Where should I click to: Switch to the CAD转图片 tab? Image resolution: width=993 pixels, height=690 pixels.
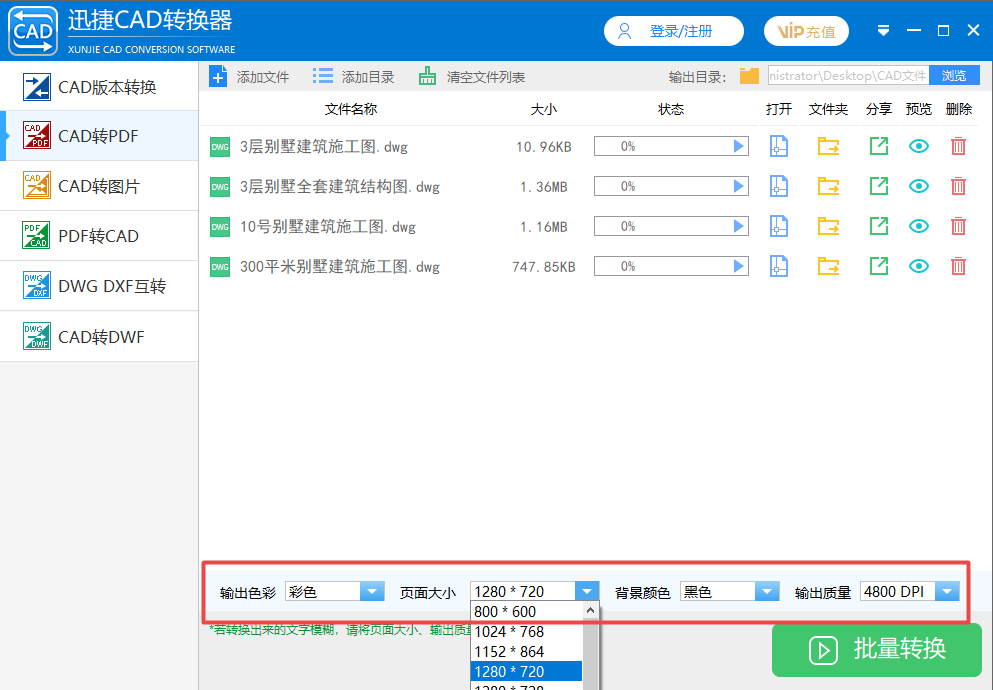pos(99,186)
